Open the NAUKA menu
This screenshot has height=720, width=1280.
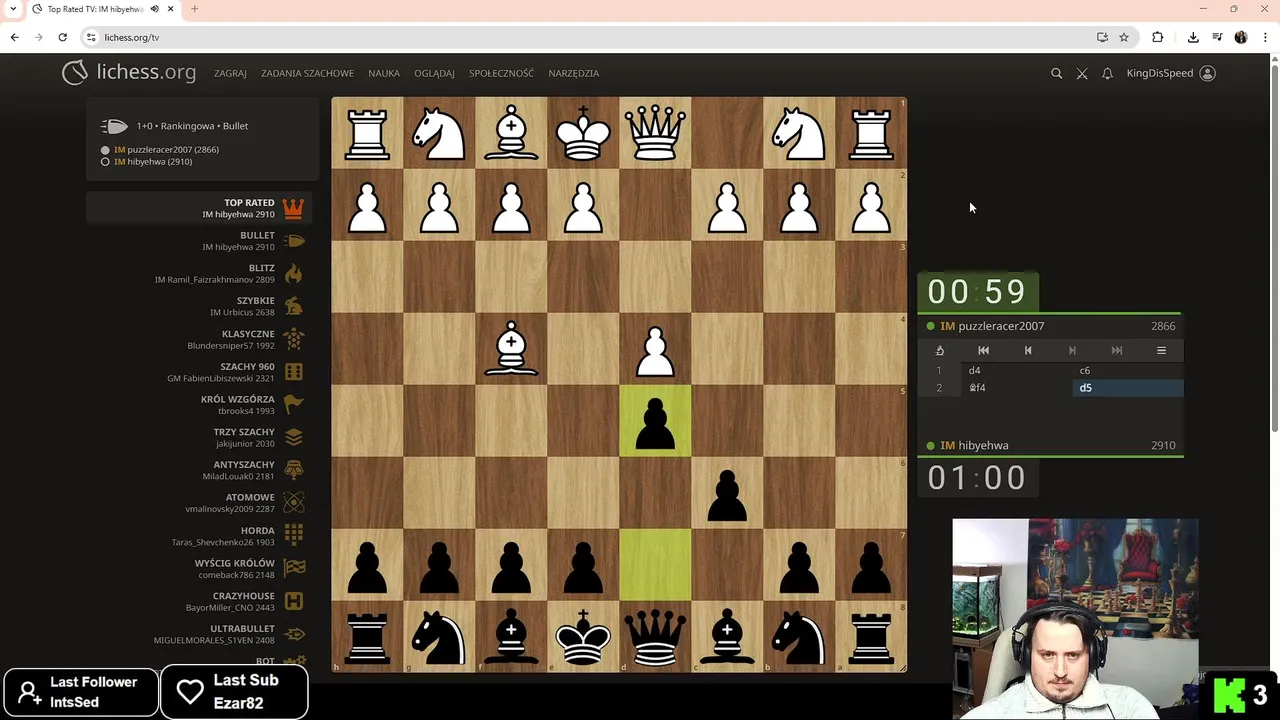(384, 73)
